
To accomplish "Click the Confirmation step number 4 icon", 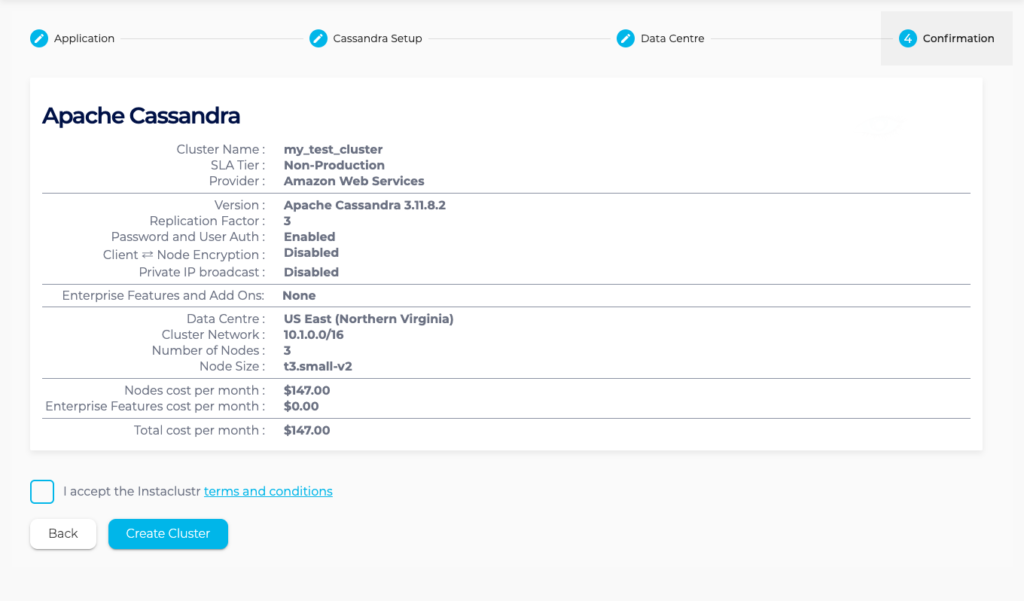I will point(908,39).
